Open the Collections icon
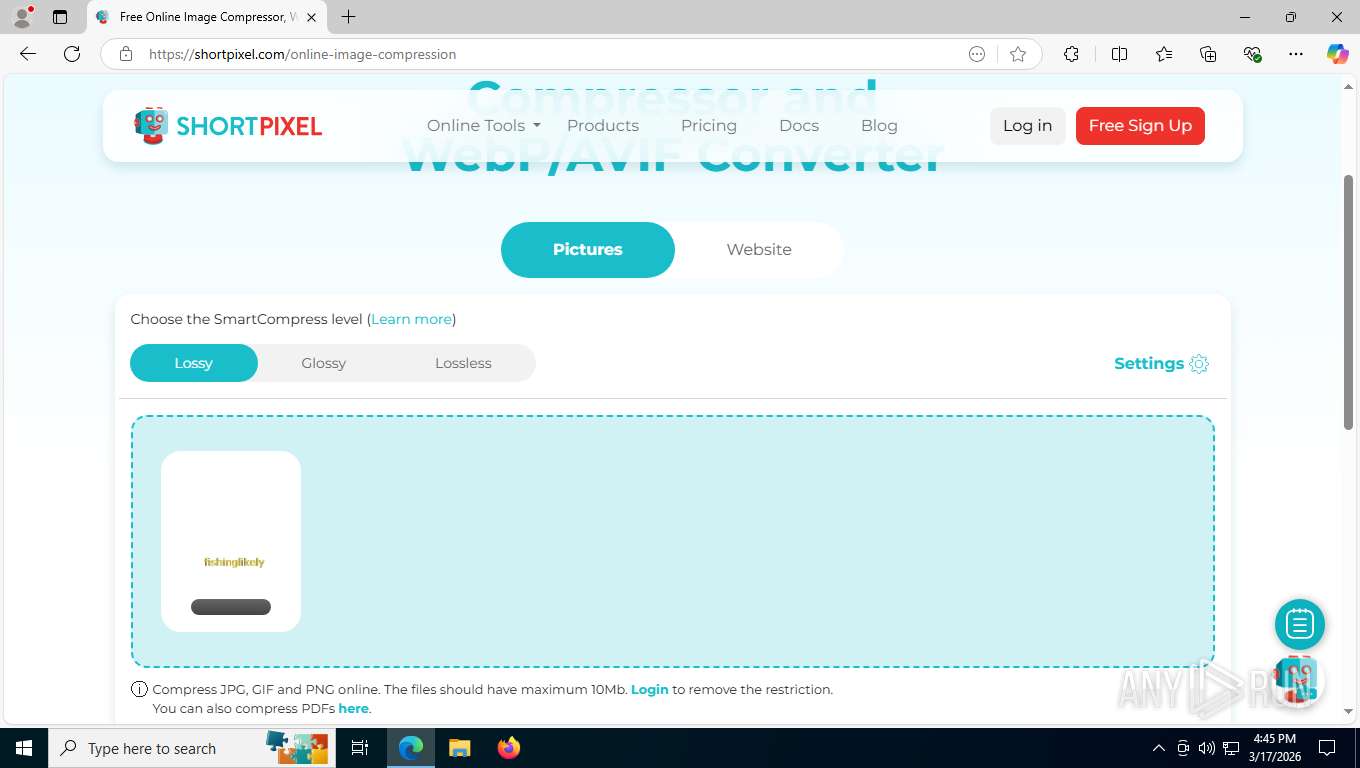Screen dimensions: 1360x768 pyautogui.click(x=1208, y=54)
